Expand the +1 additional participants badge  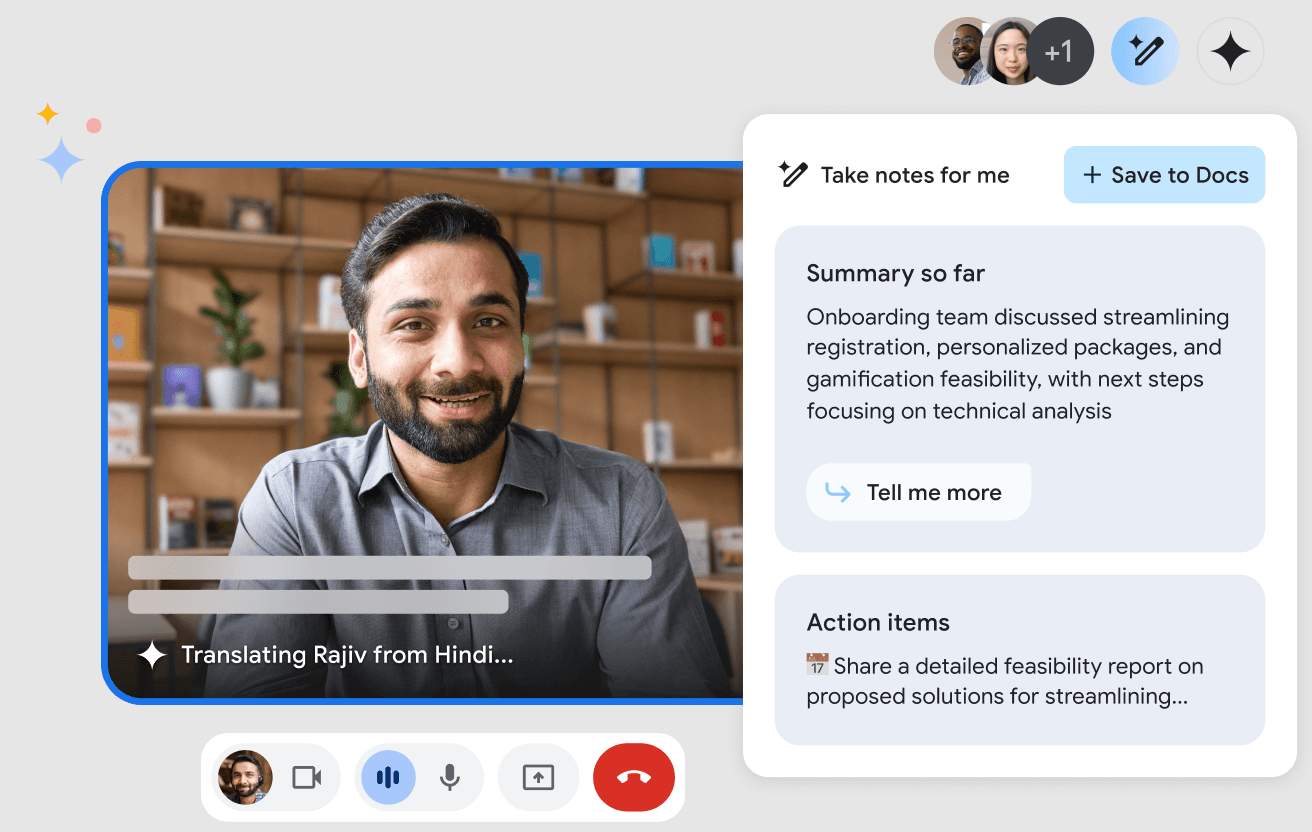pos(1060,51)
